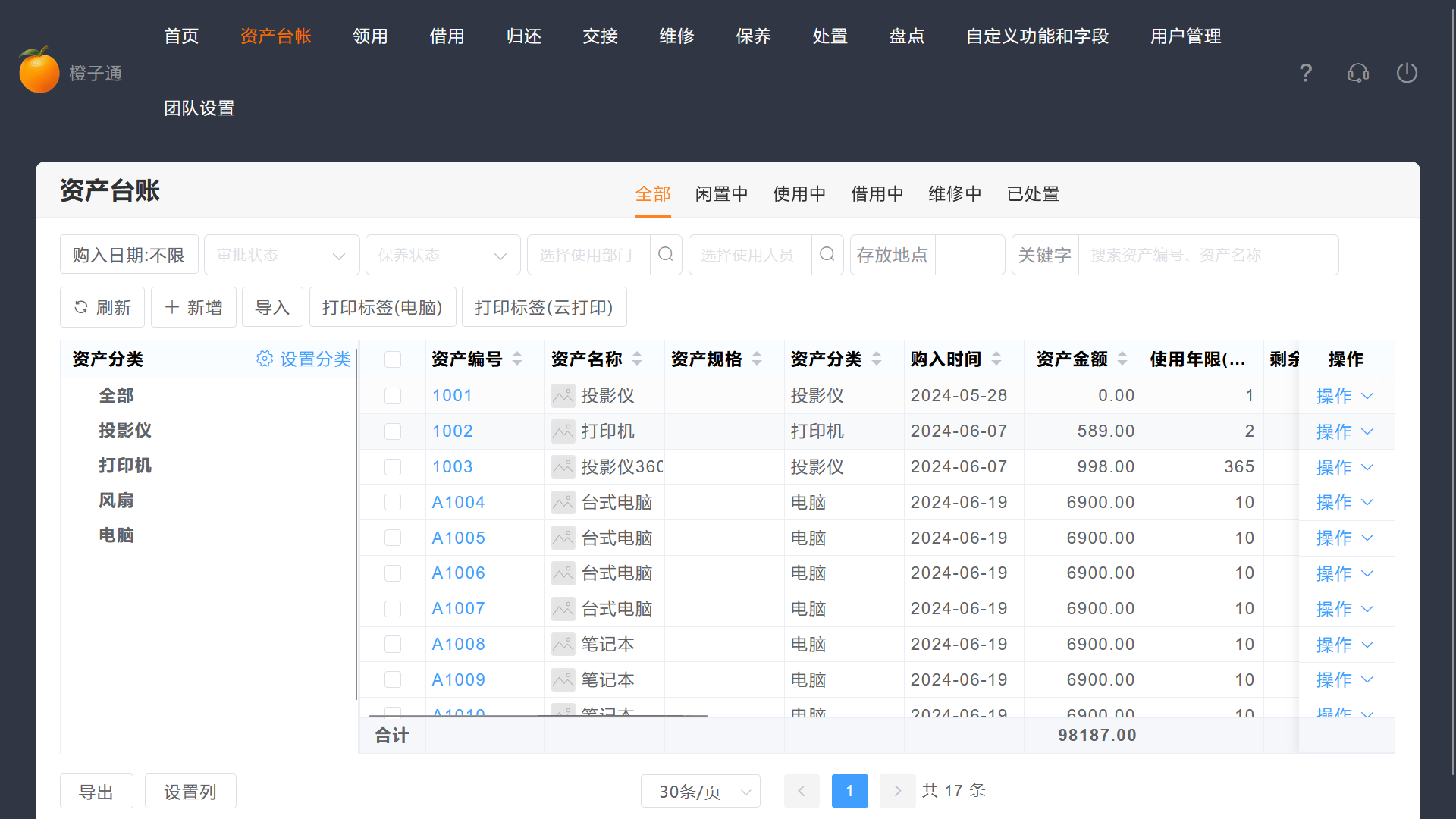Switch to the 使用中 tab
1456x819 pixels.
(x=799, y=194)
